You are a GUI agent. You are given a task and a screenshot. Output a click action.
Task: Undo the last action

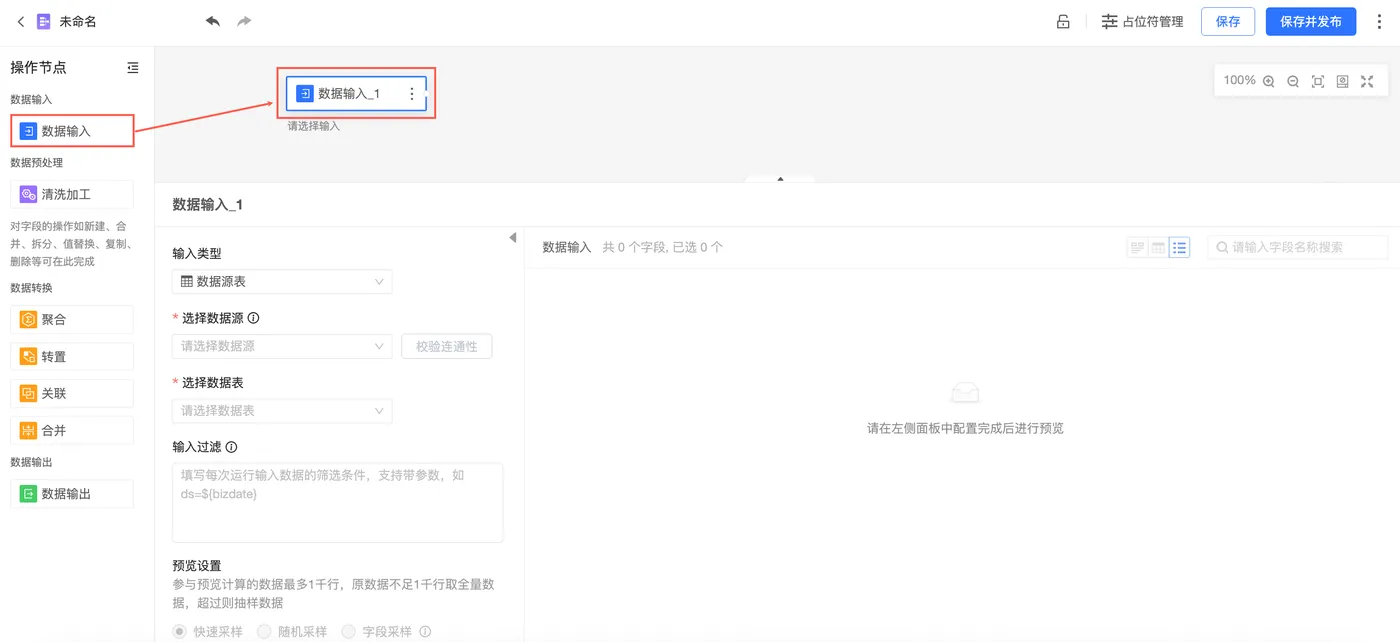pyautogui.click(x=213, y=21)
